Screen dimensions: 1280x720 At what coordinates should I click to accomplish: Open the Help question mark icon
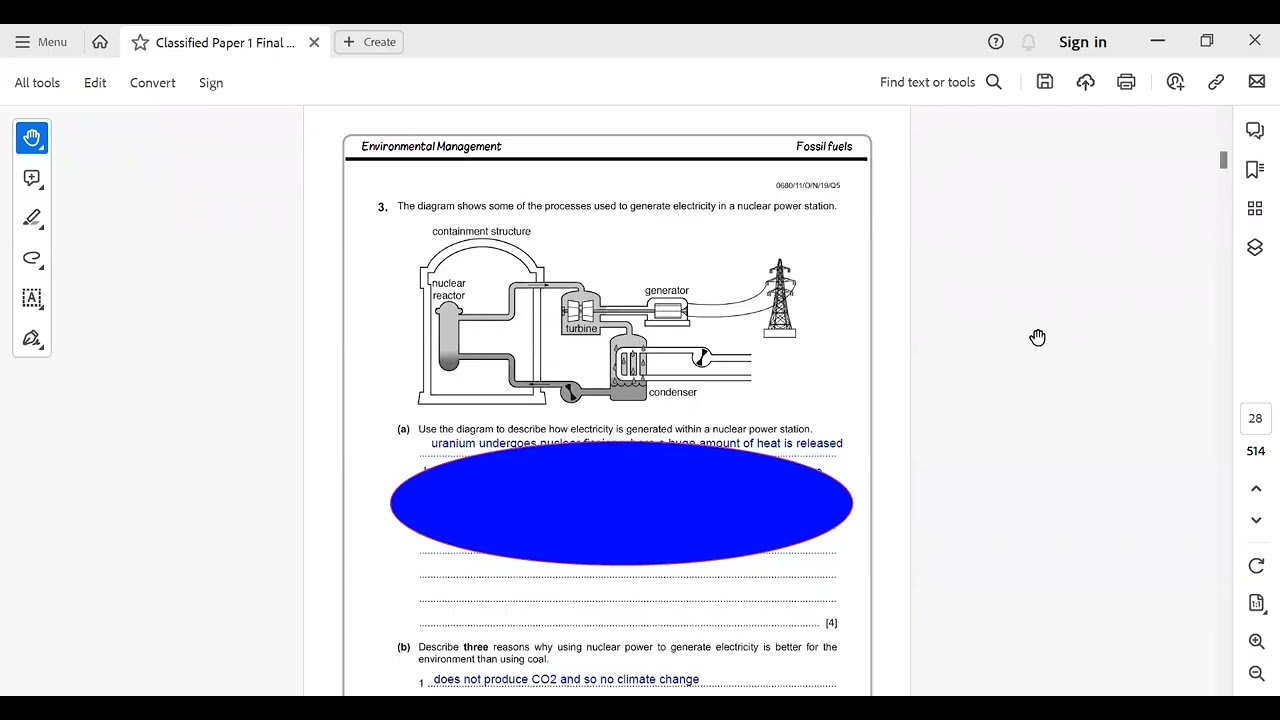995,42
